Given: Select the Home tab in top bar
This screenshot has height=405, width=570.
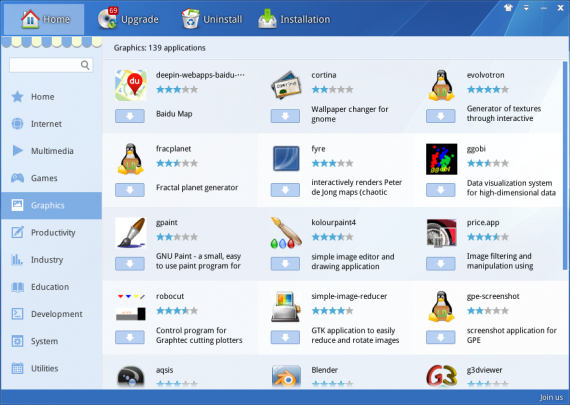Looking at the screenshot, I should click(x=45, y=19).
